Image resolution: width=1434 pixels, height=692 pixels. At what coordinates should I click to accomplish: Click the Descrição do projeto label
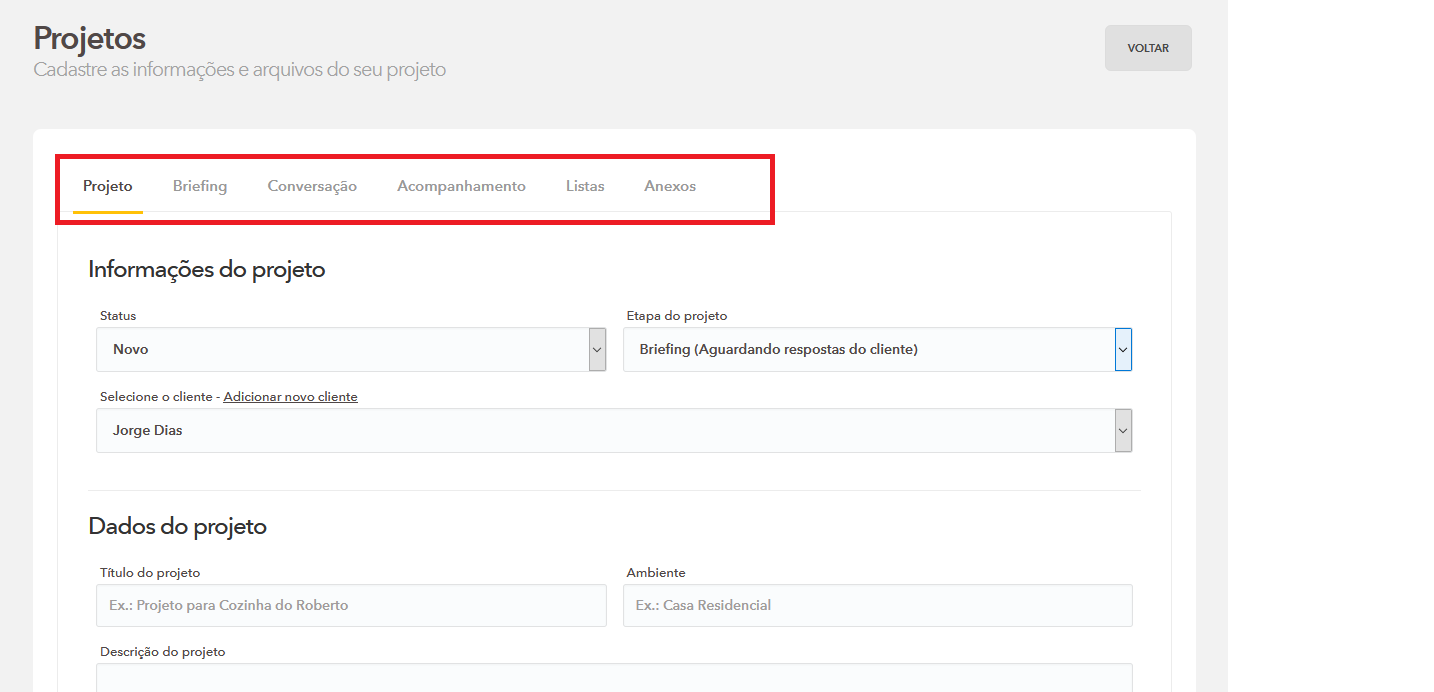point(163,652)
